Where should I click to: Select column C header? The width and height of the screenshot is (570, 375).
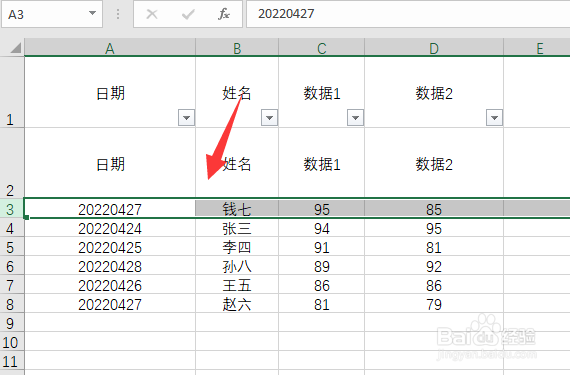coord(322,48)
